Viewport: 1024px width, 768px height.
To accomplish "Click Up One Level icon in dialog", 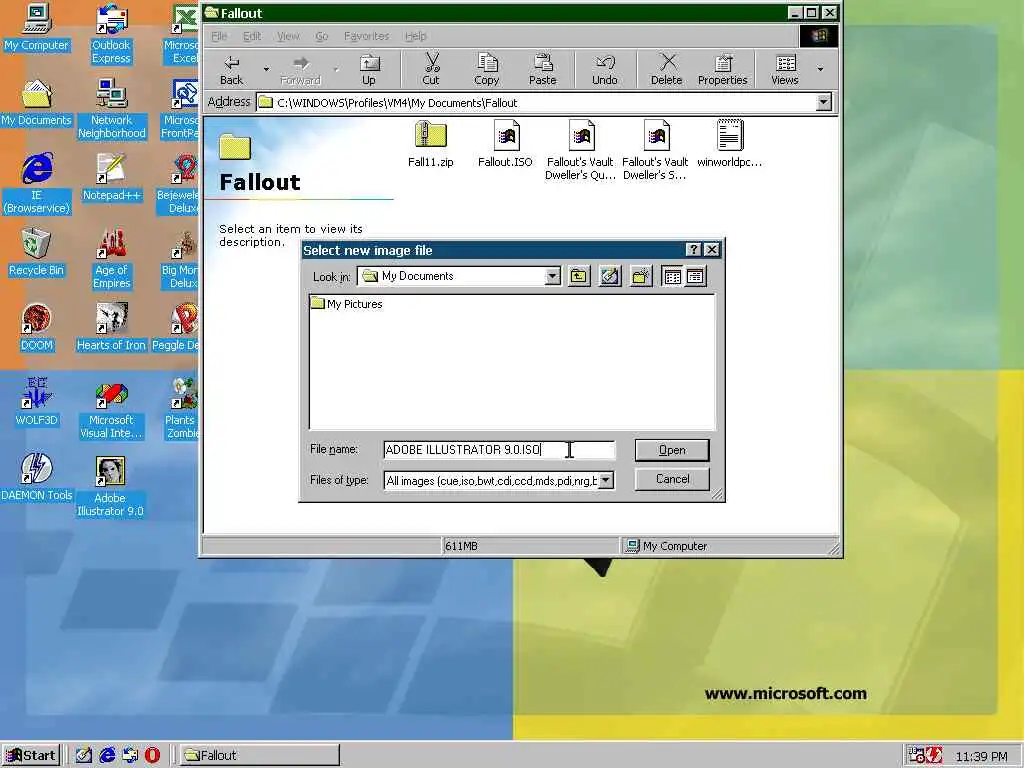I will (579, 276).
